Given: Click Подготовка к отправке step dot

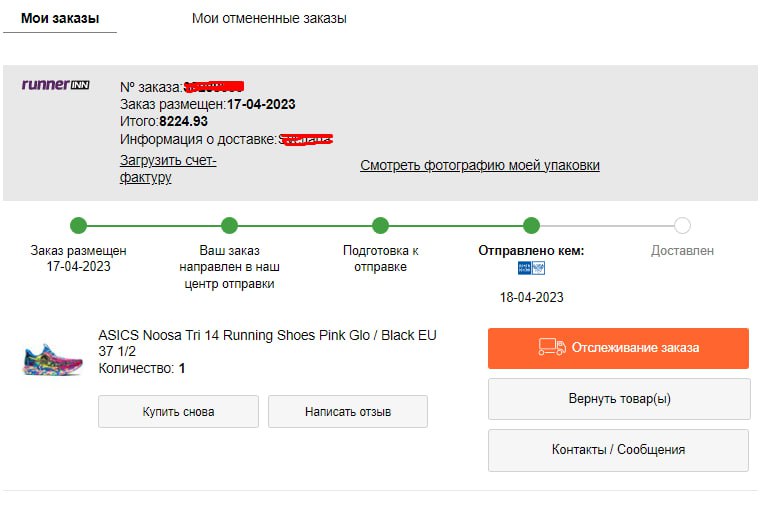Looking at the screenshot, I should point(381,226).
